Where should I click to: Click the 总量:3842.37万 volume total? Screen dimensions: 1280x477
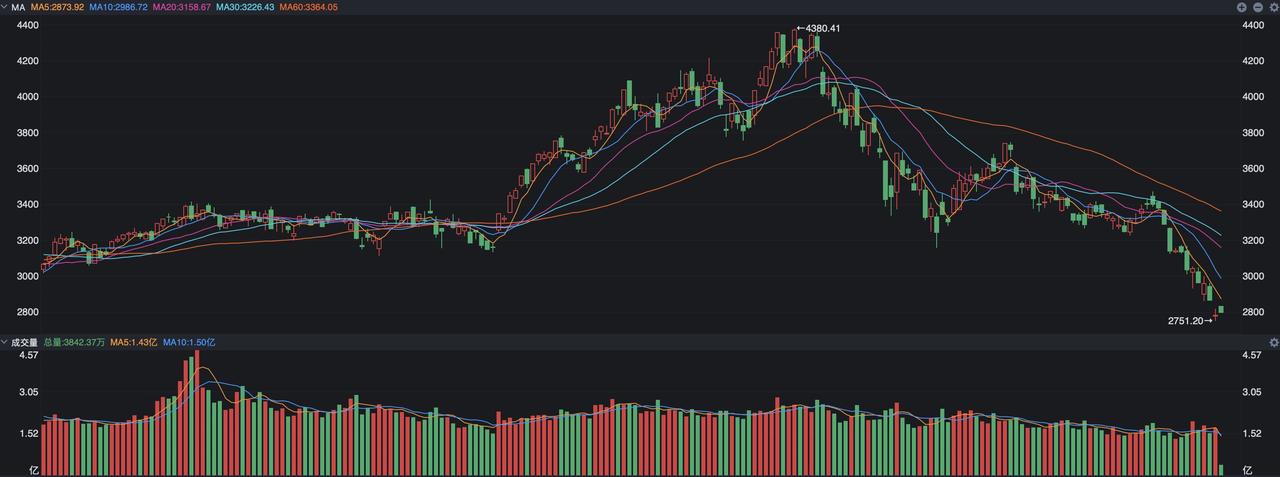74,342
